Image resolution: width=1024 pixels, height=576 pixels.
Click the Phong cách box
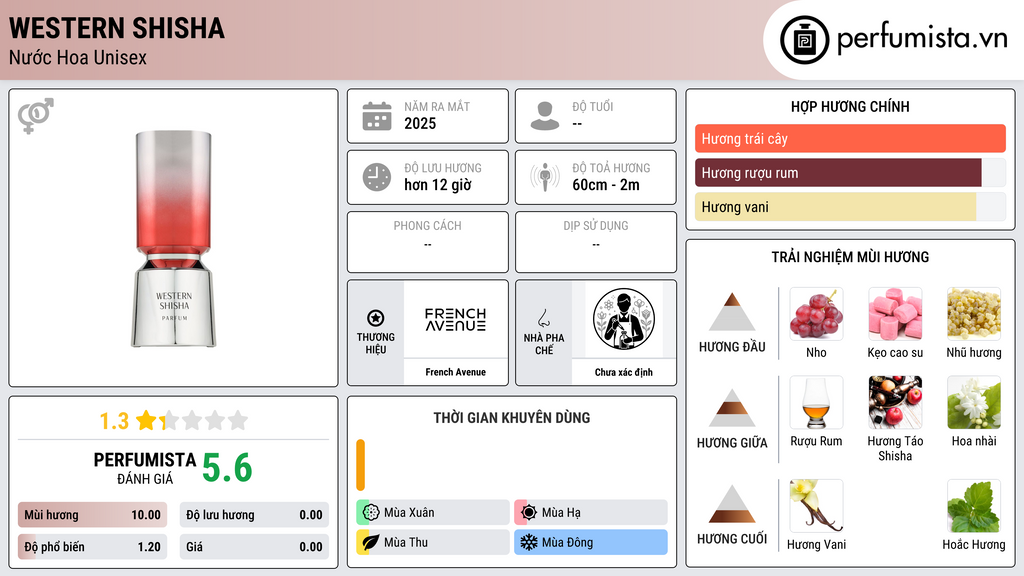tap(428, 242)
